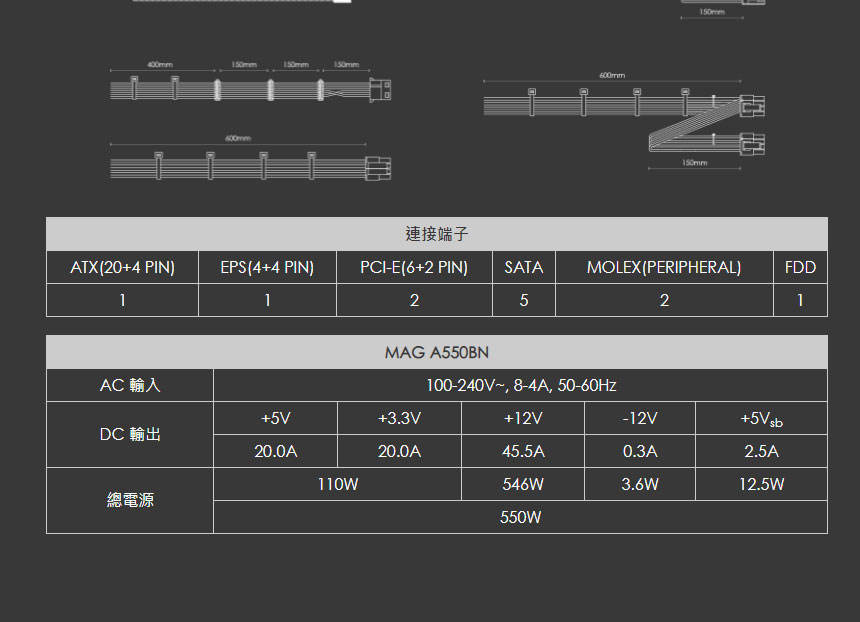Click the PCI-E(6+2 PIN) column header
The width and height of the screenshot is (860, 622).
coord(414,267)
